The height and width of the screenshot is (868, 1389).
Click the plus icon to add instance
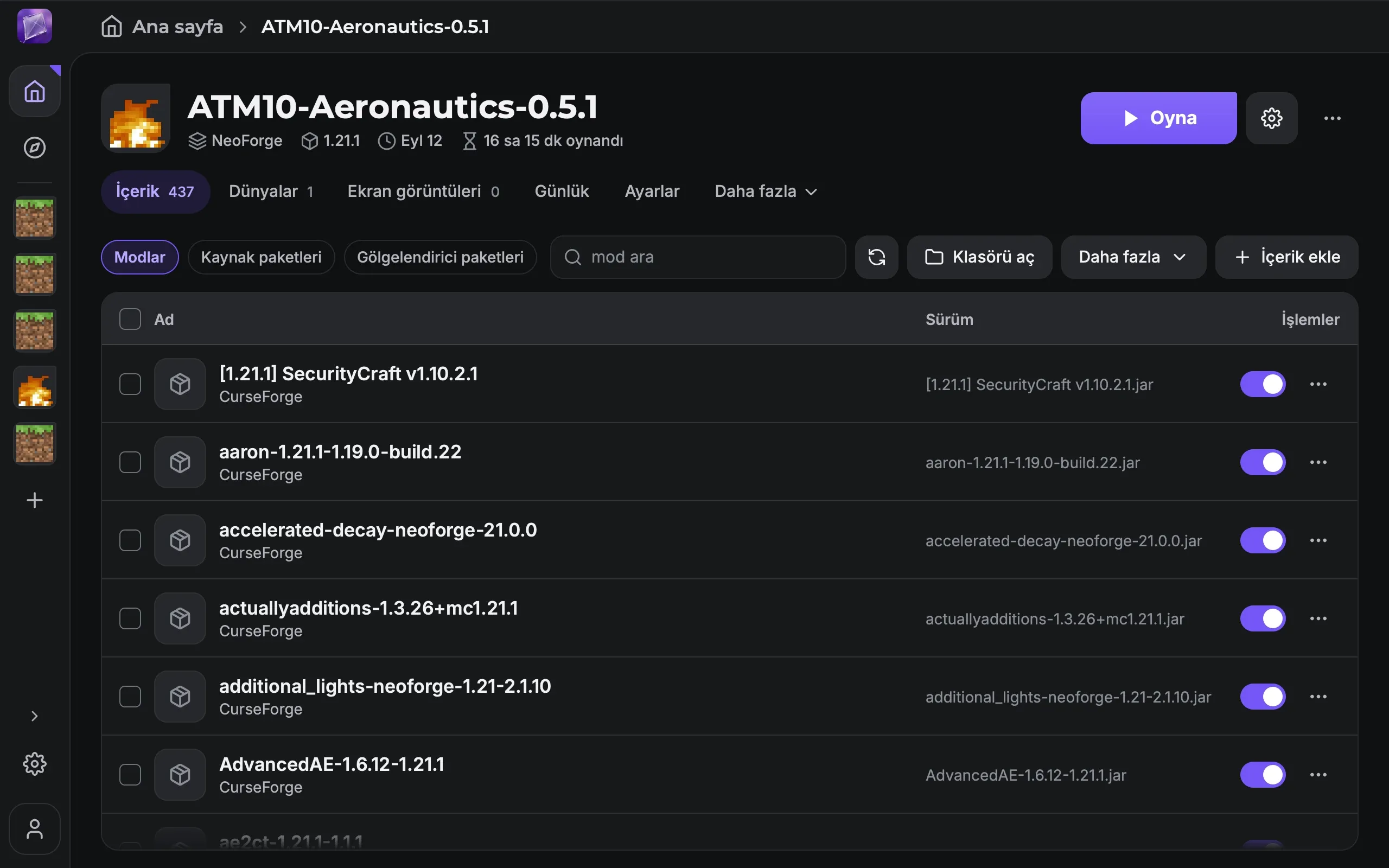34,500
